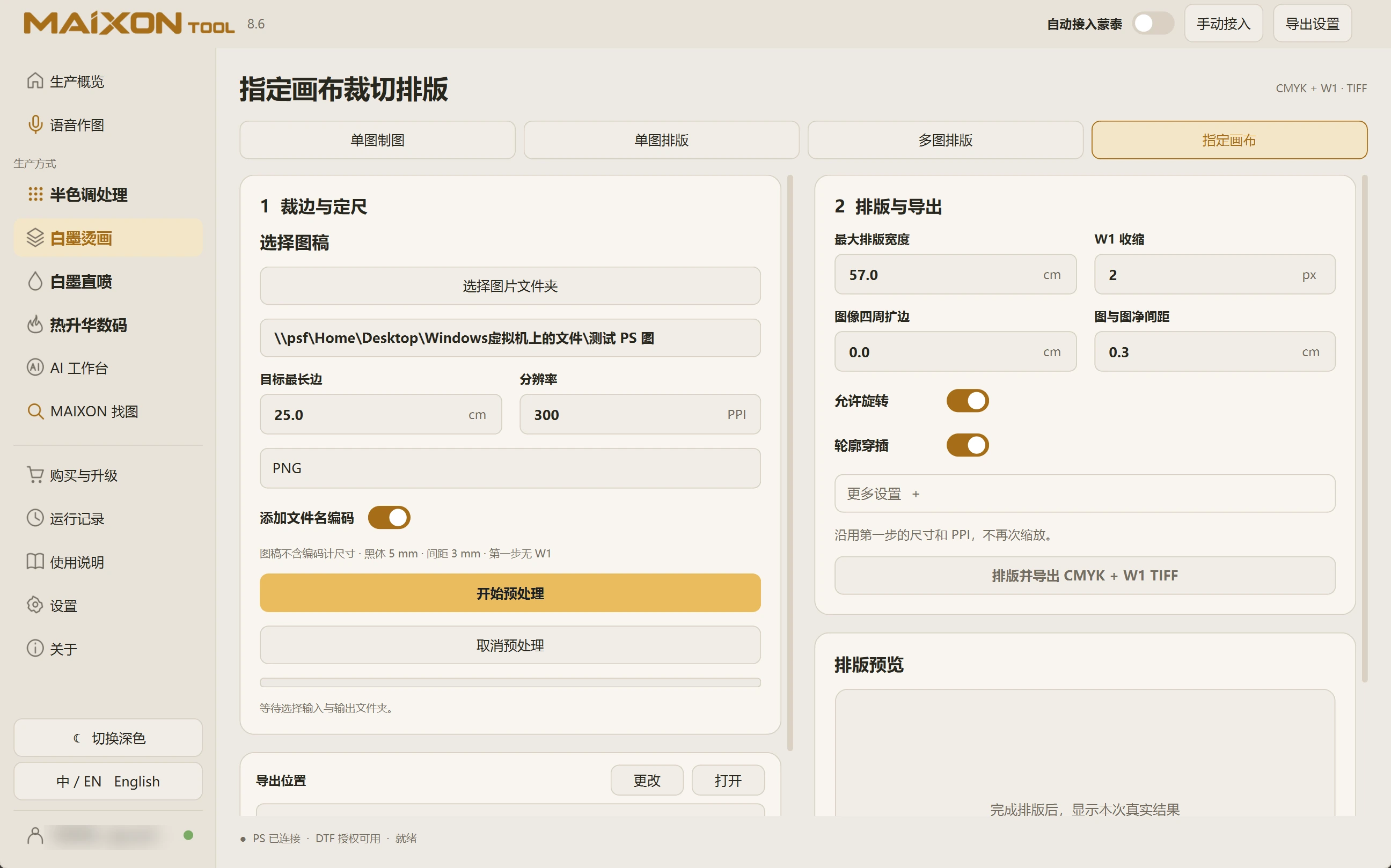
Task: Switch to 单图制图 tab
Action: click(377, 140)
